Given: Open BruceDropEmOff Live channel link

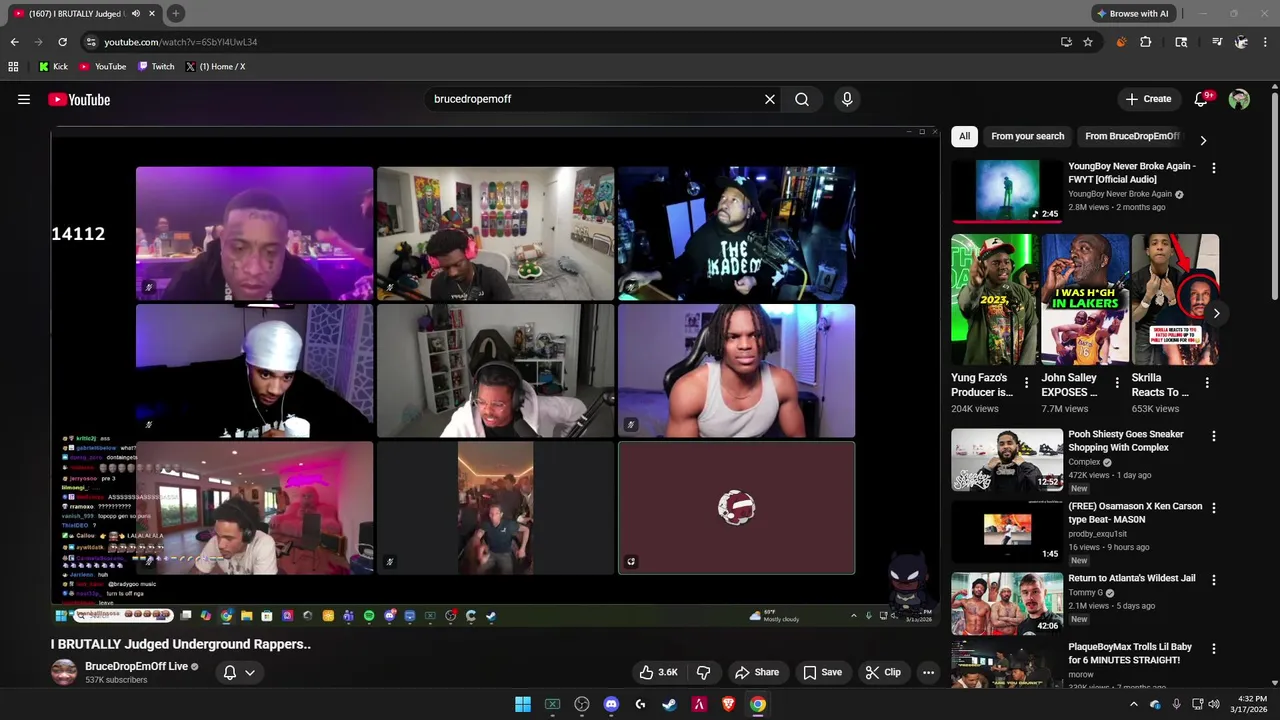Looking at the screenshot, I should click(136, 666).
